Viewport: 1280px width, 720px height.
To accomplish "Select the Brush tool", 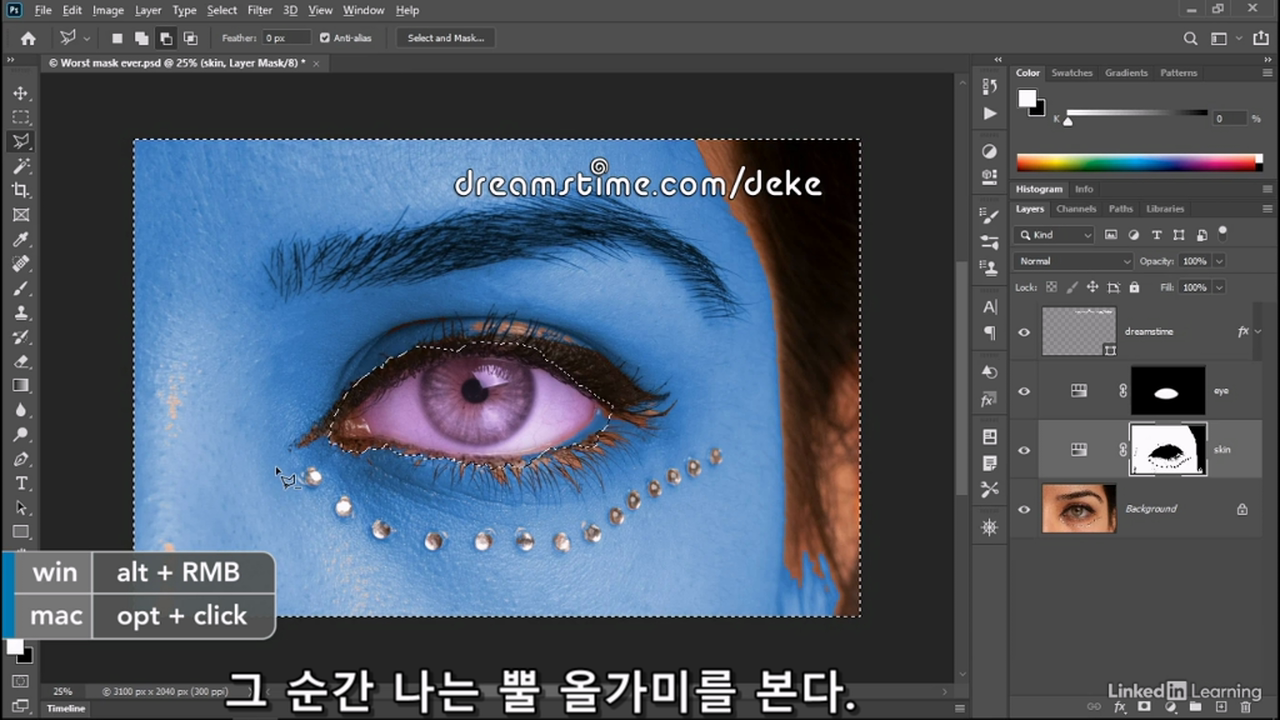I will [x=21, y=288].
